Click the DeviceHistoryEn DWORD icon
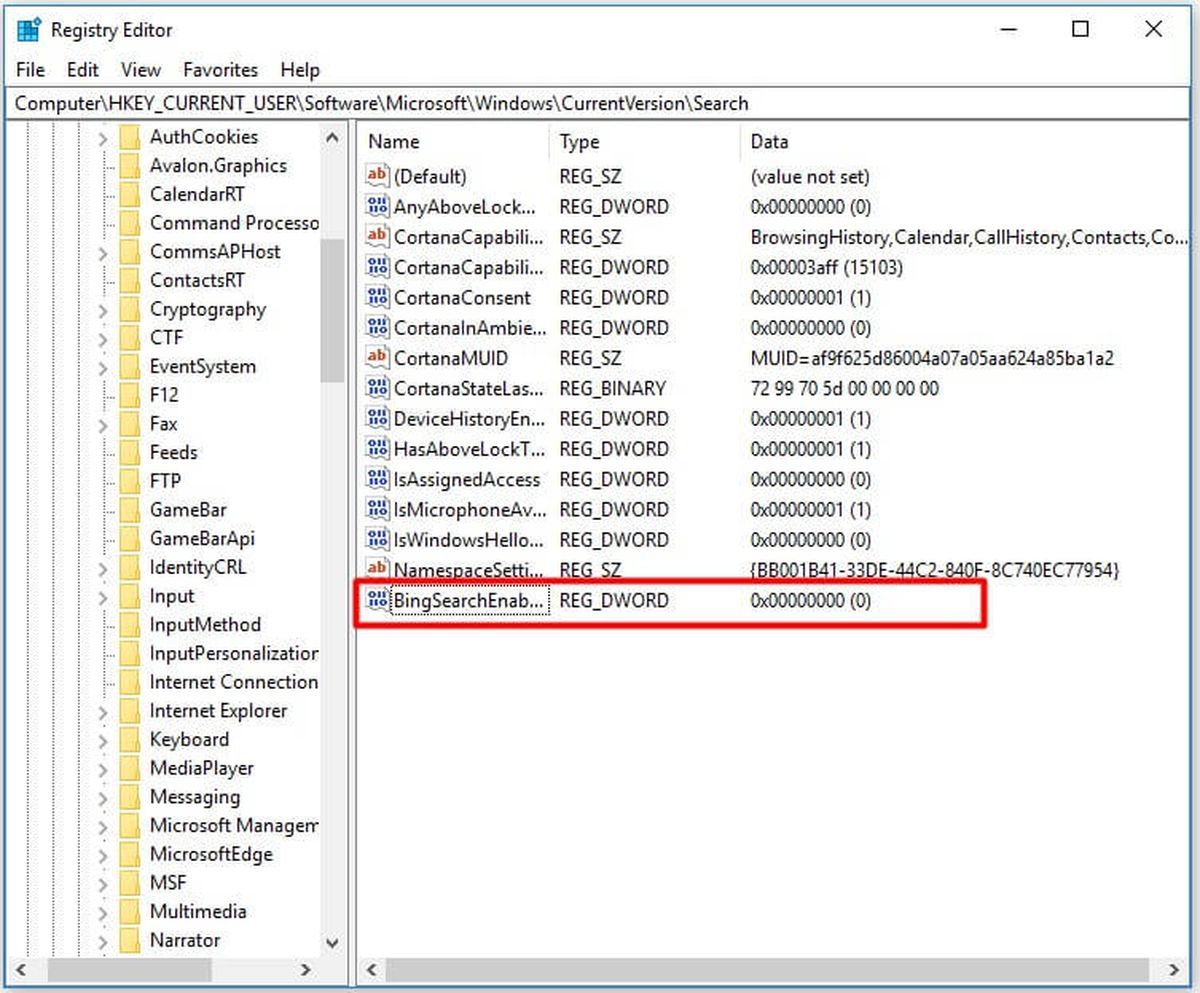 click(377, 418)
